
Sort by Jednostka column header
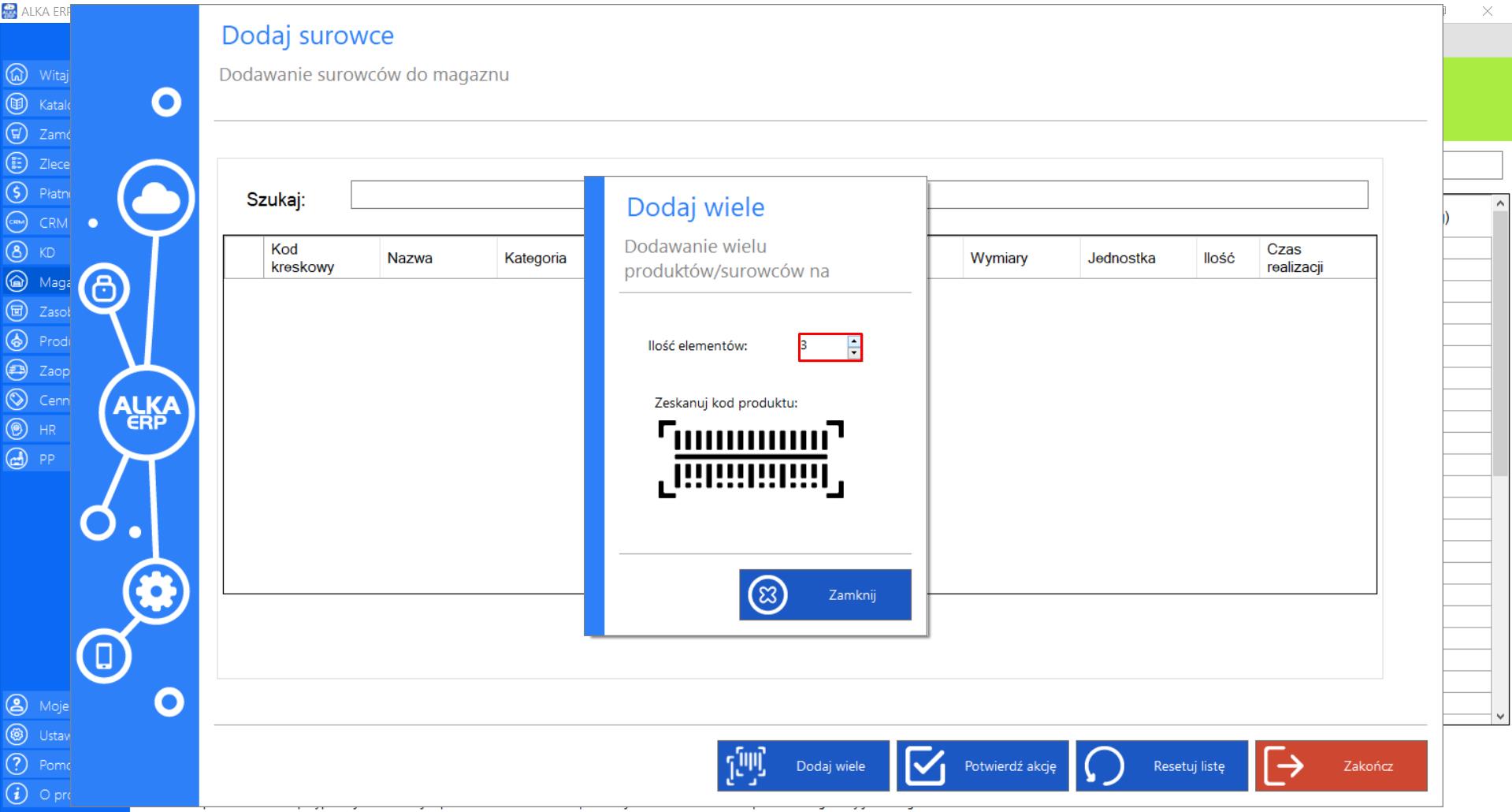(x=1138, y=258)
